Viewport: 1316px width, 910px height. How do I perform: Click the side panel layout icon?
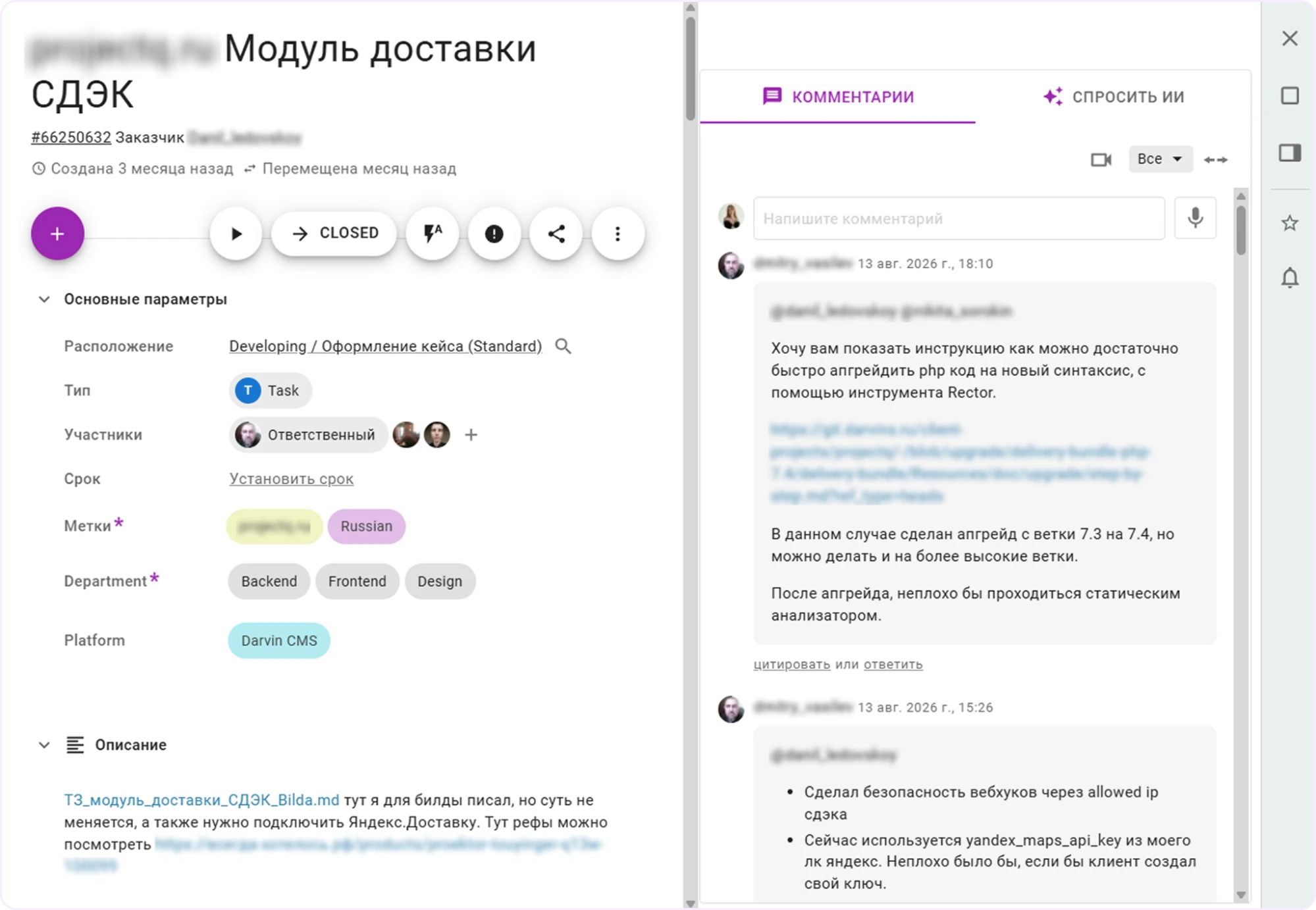[x=1290, y=153]
